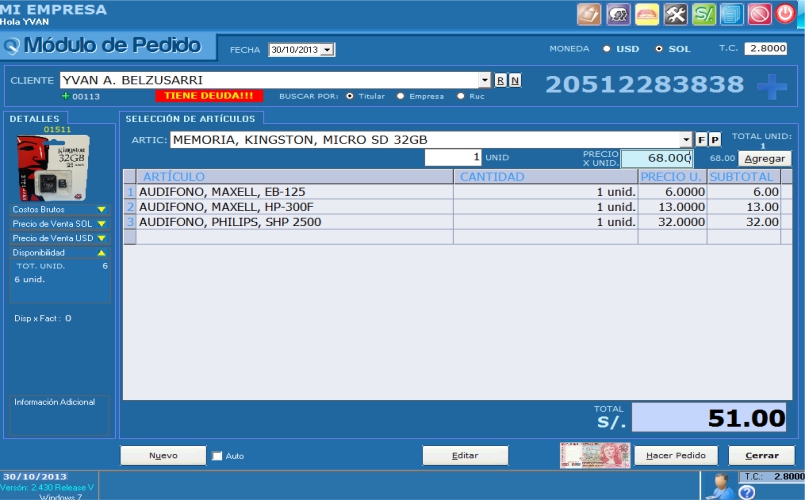Image resolution: width=805 pixels, height=500 pixels.
Task: Select the Detalles tab
Action: click(x=34, y=119)
